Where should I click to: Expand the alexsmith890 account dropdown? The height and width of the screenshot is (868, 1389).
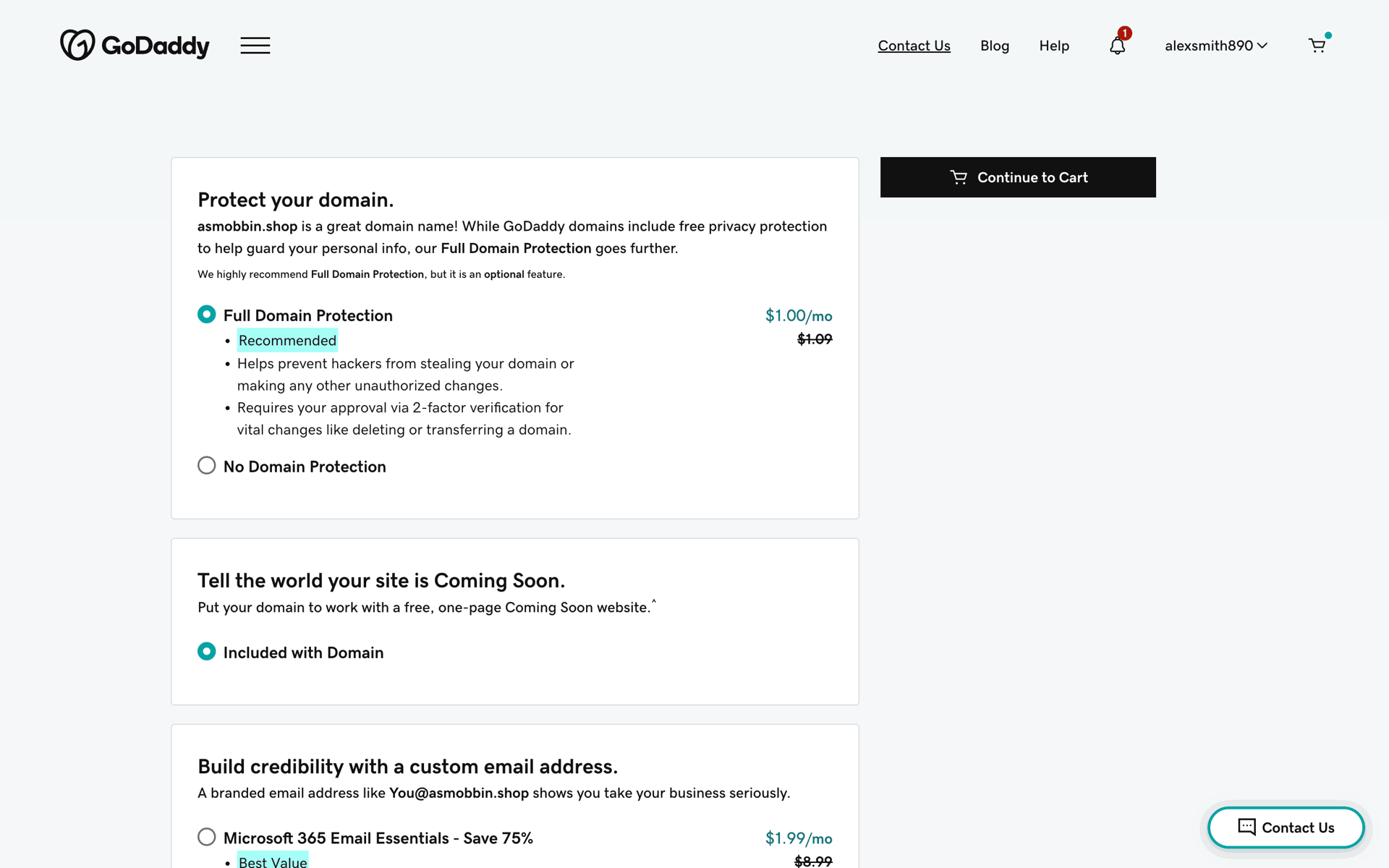1216,46
